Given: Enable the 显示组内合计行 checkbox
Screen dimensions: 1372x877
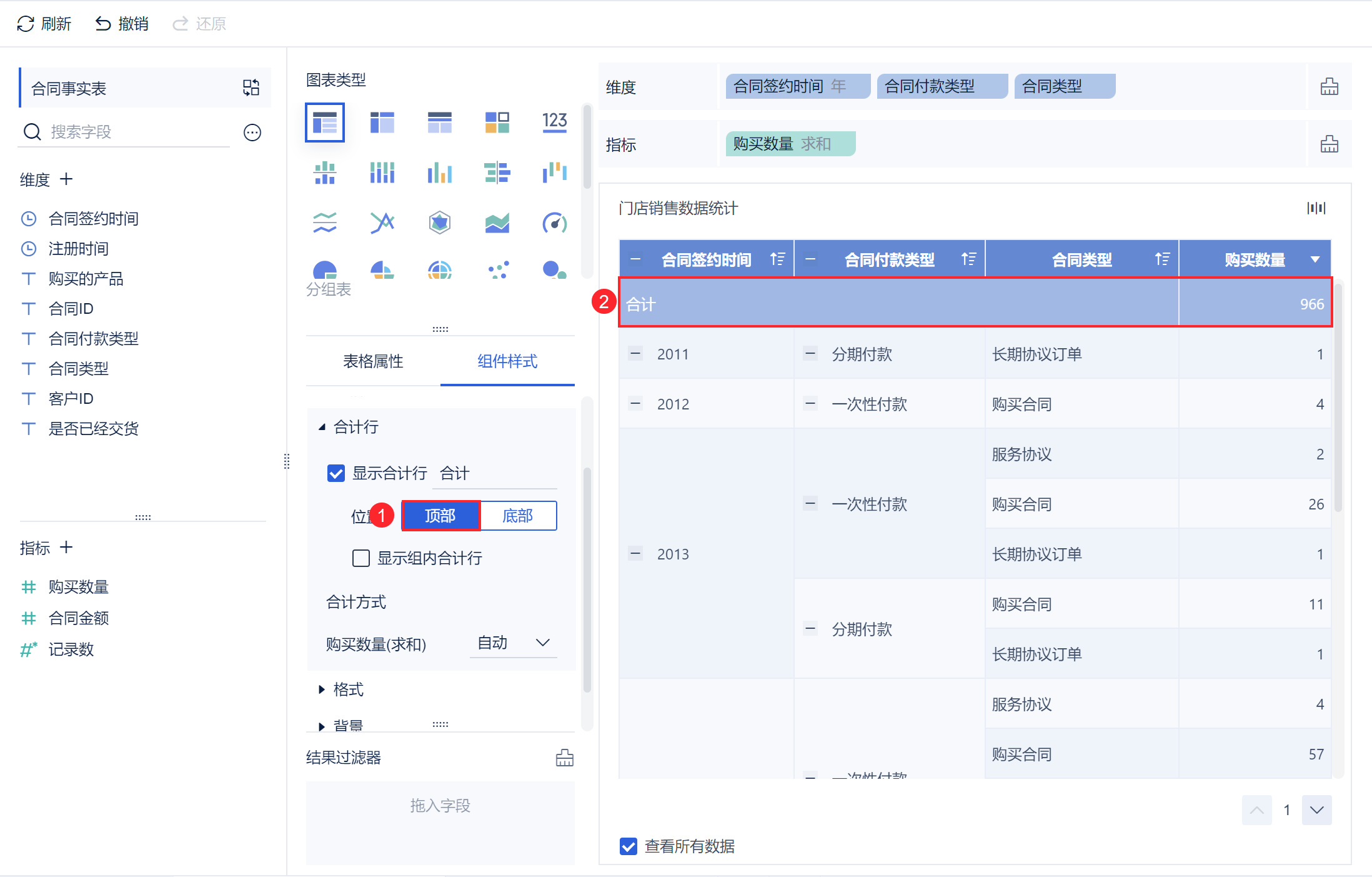Looking at the screenshot, I should 361,558.
